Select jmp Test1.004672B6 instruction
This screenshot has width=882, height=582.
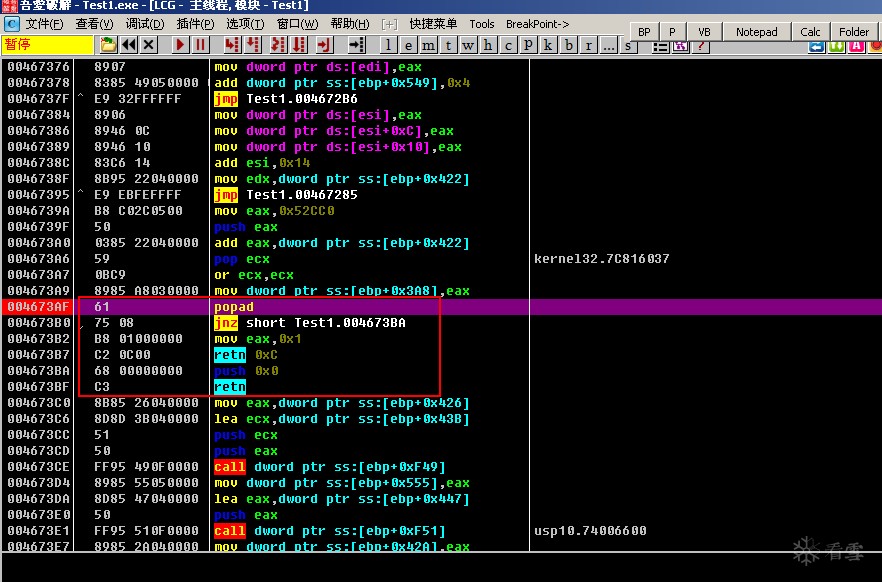click(x=286, y=99)
